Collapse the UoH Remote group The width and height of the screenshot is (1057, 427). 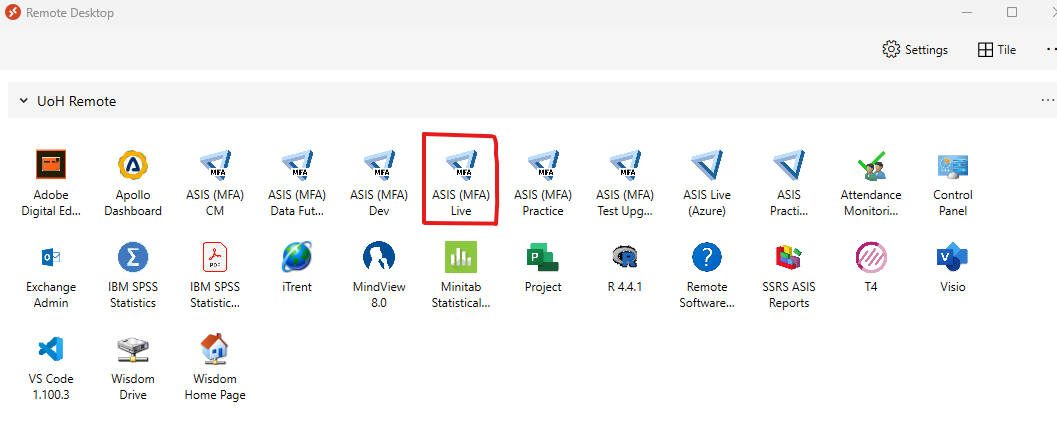[22, 101]
